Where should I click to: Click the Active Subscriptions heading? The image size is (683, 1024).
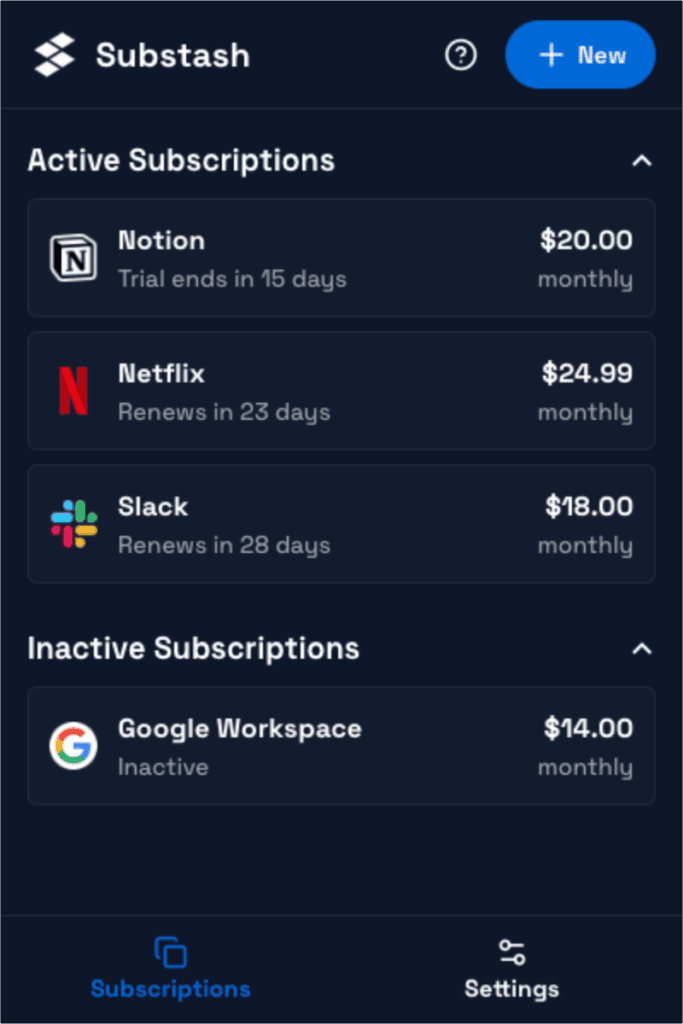click(181, 161)
